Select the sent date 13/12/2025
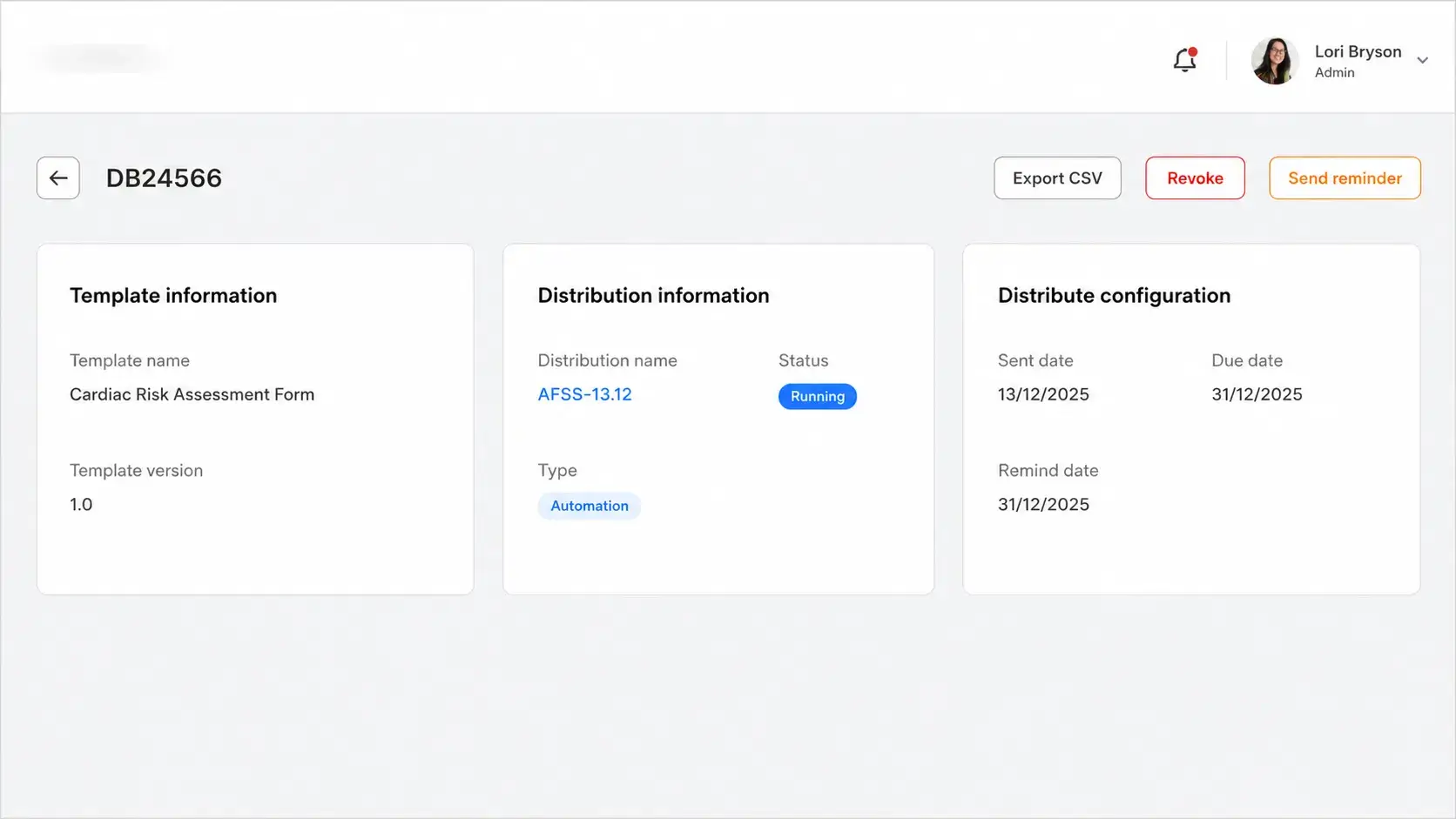 tap(1043, 394)
